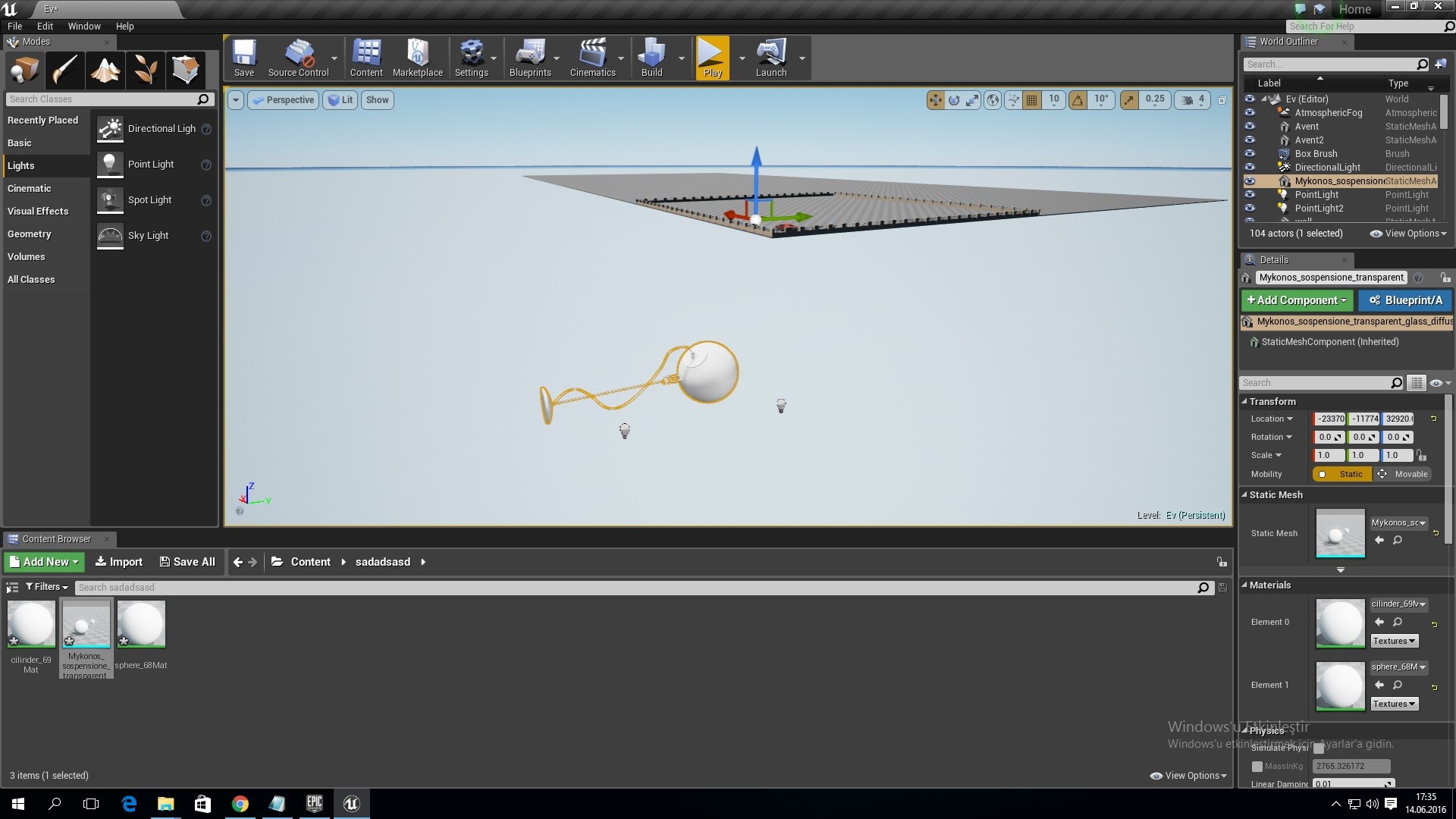Set Mobility to Movable

[x=1402, y=474]
